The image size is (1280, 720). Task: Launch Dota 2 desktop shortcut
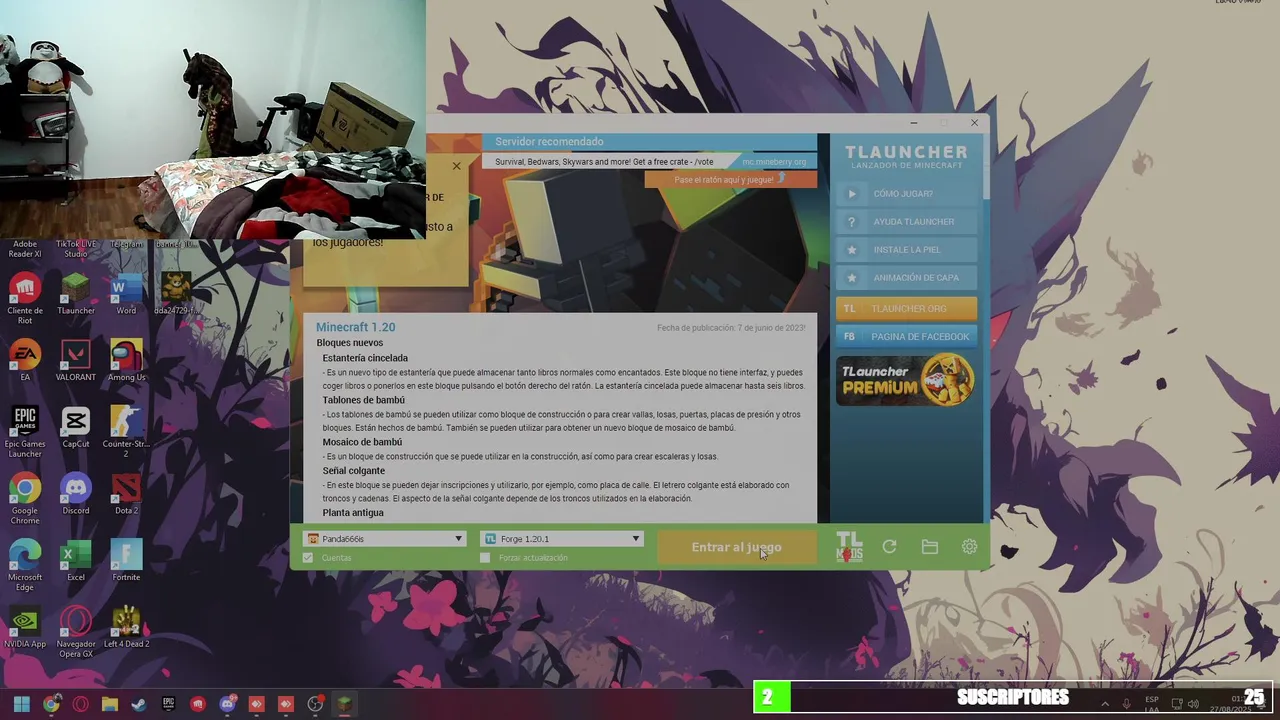[126, 494]
